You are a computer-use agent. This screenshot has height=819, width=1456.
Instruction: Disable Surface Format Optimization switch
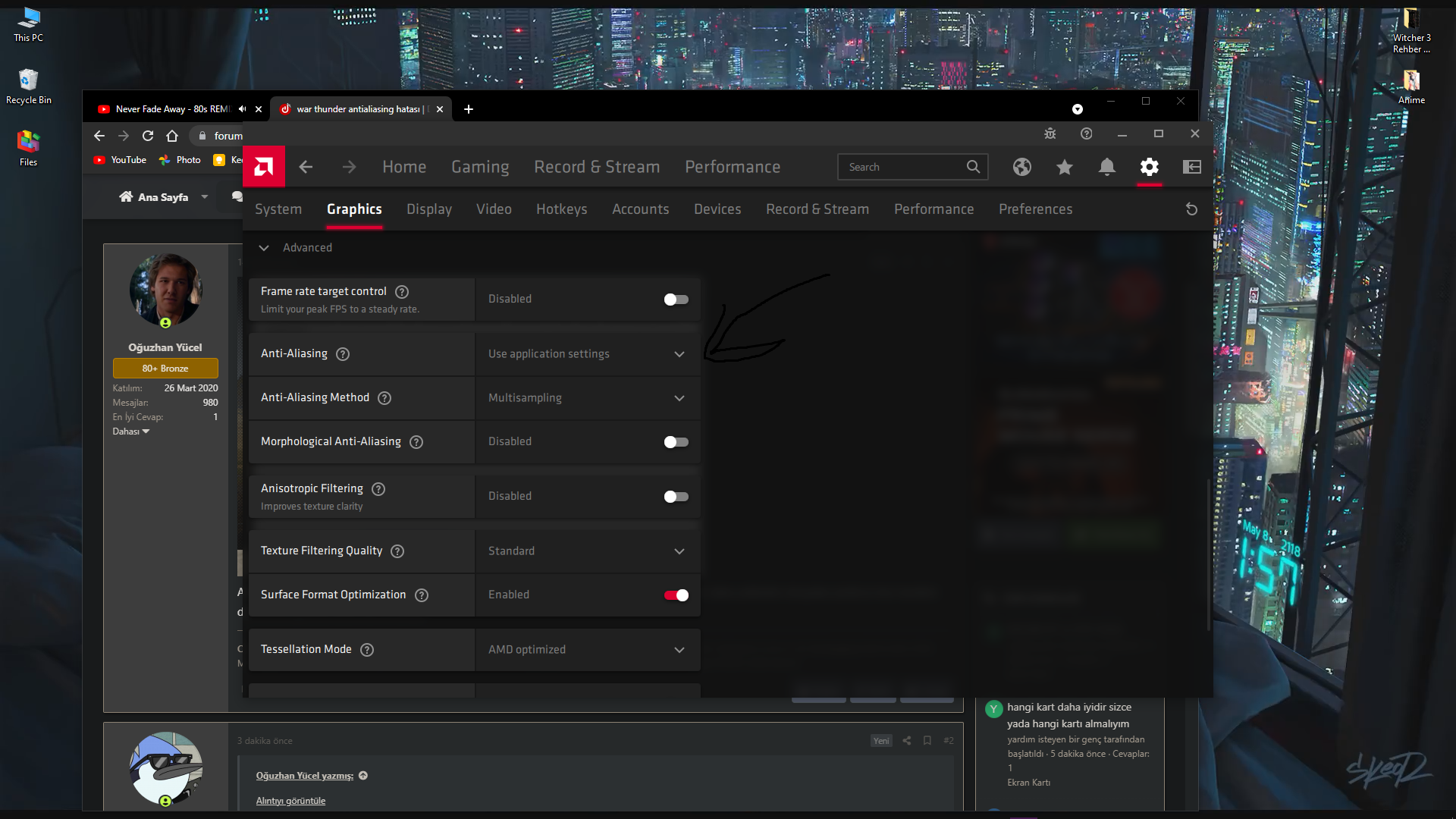point(676,595)
